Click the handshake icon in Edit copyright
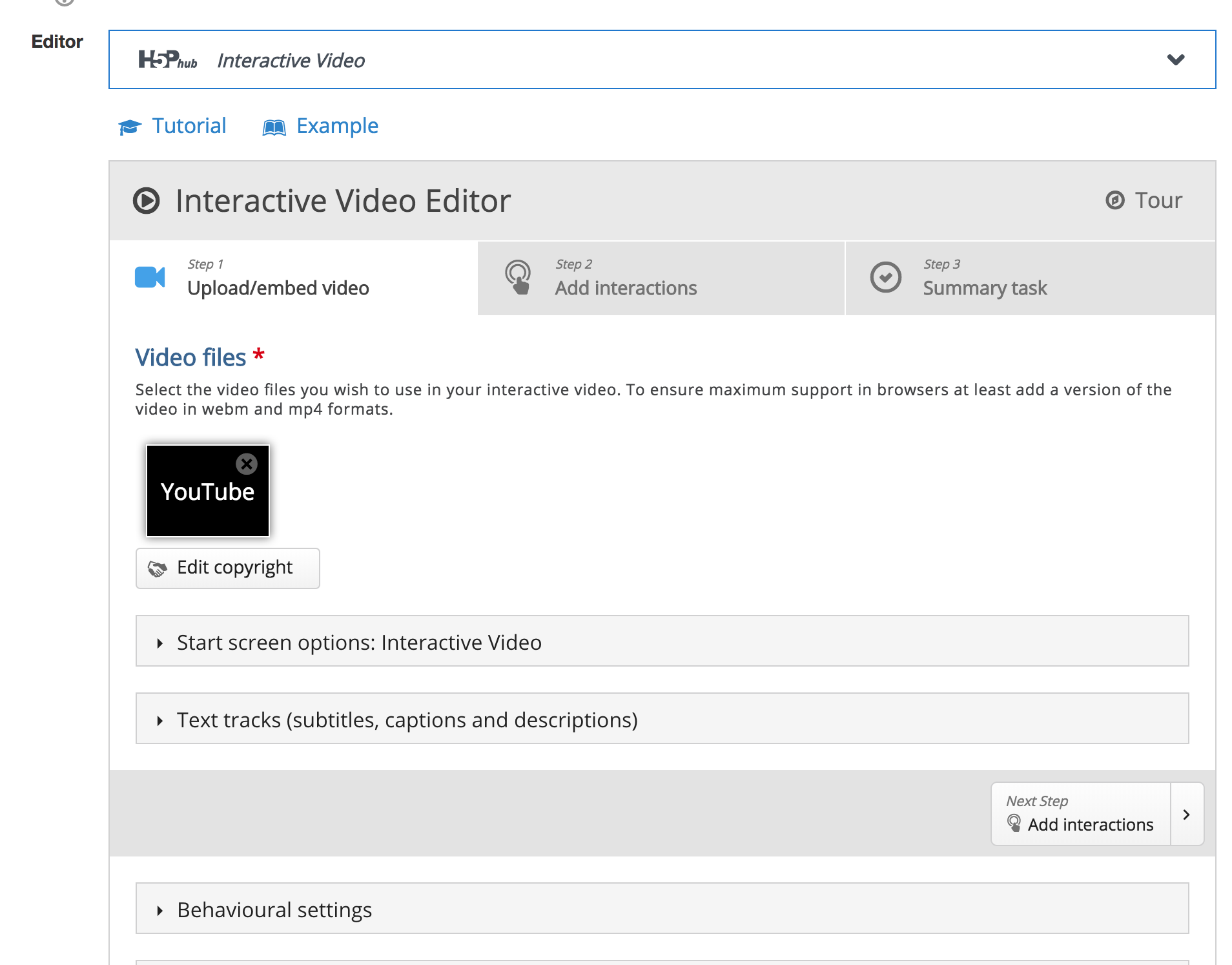The image size is (1232, 965). [x=158, y=568]
